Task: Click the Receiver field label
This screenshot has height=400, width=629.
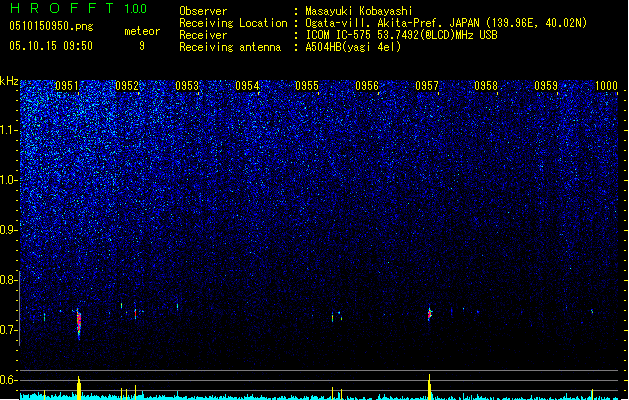Action: coord(203,35)
